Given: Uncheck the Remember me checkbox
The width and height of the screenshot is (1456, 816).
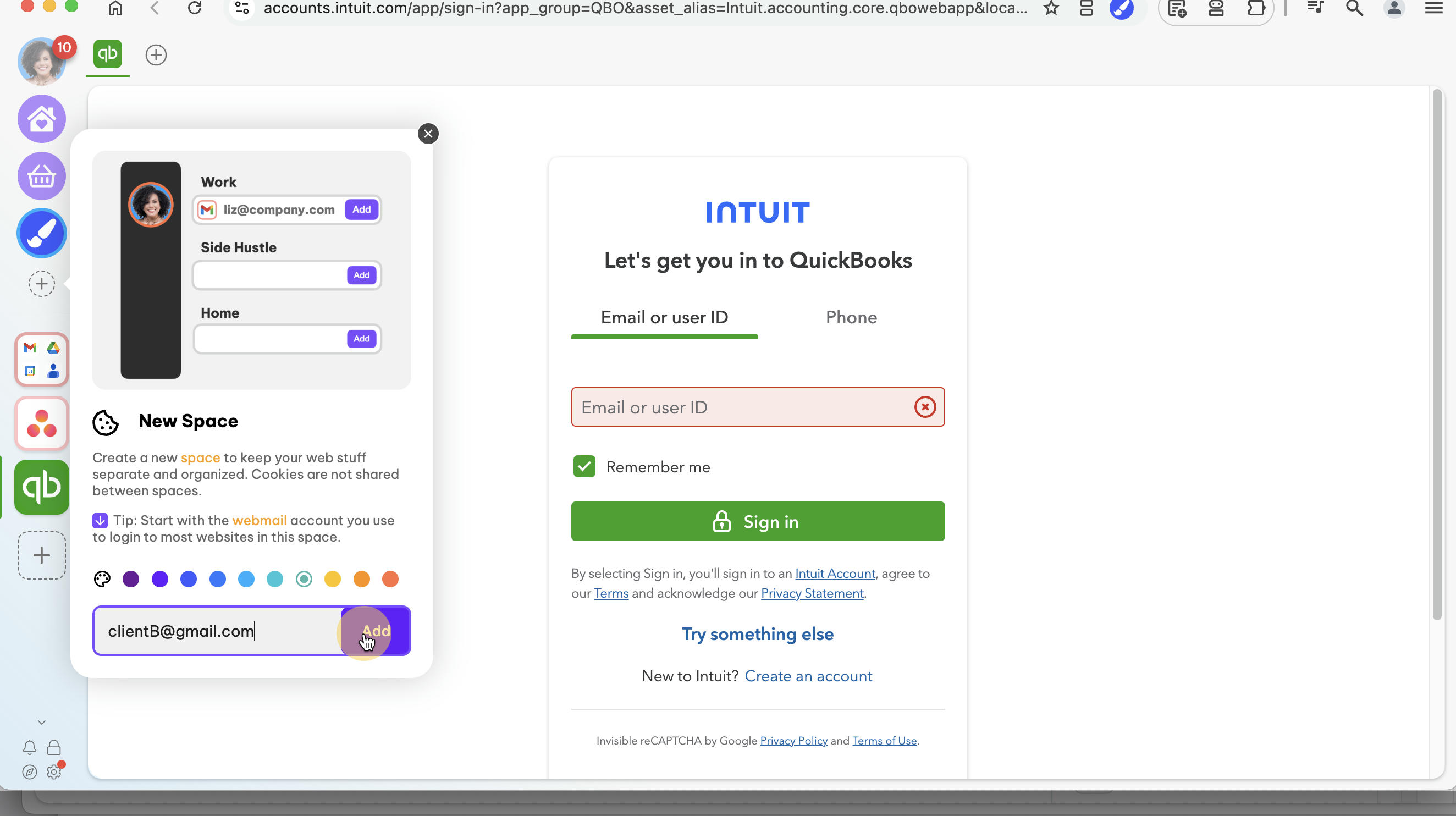Looking at the screenshot, I should click(x=584, y=467).
